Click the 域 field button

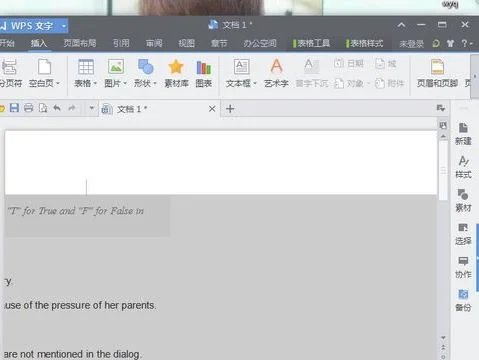pyautogui.click(x=386, y=63)
